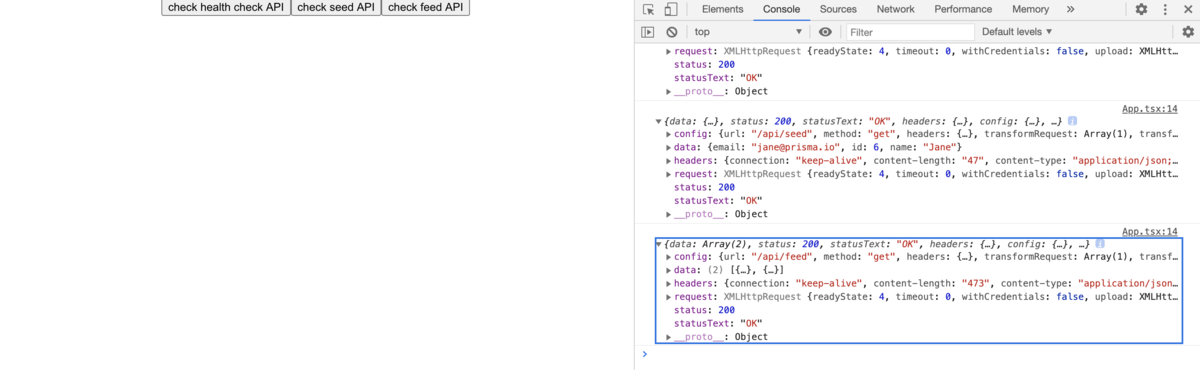Activate the inspect element picker icon
Screen dimensions: 1200x370
(648, 9)
